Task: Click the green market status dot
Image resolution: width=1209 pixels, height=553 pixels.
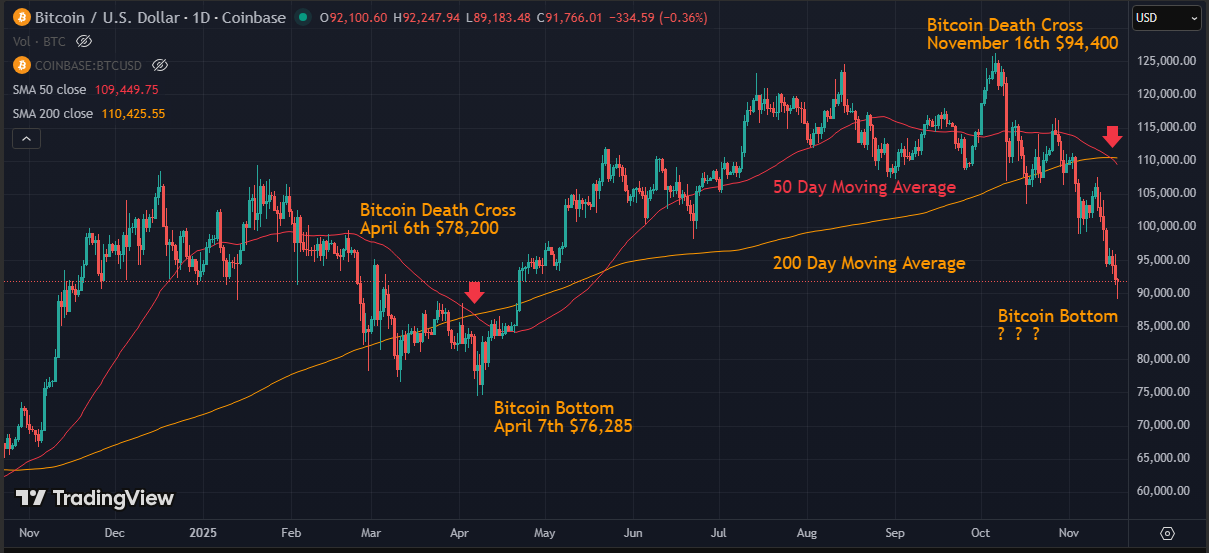Action: click(x=303, y=17)
